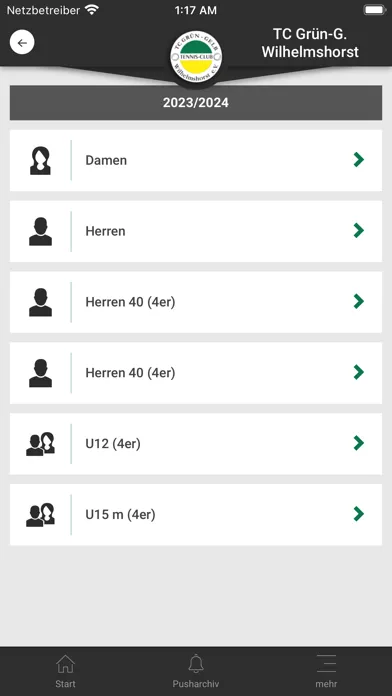Expand the Damen team chevron

coord(359,160)
